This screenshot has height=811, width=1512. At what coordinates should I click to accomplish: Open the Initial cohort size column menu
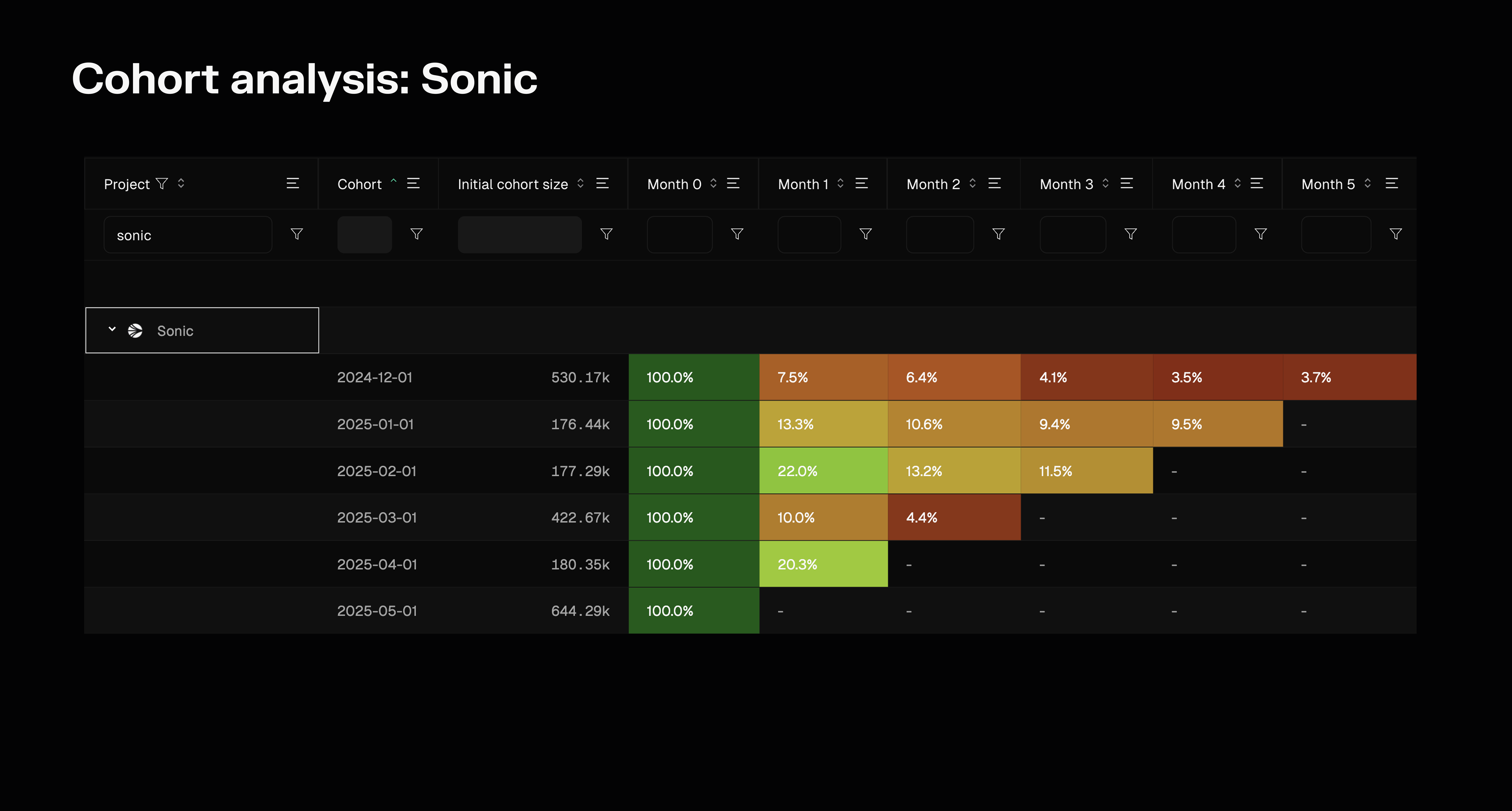[602, 184]
